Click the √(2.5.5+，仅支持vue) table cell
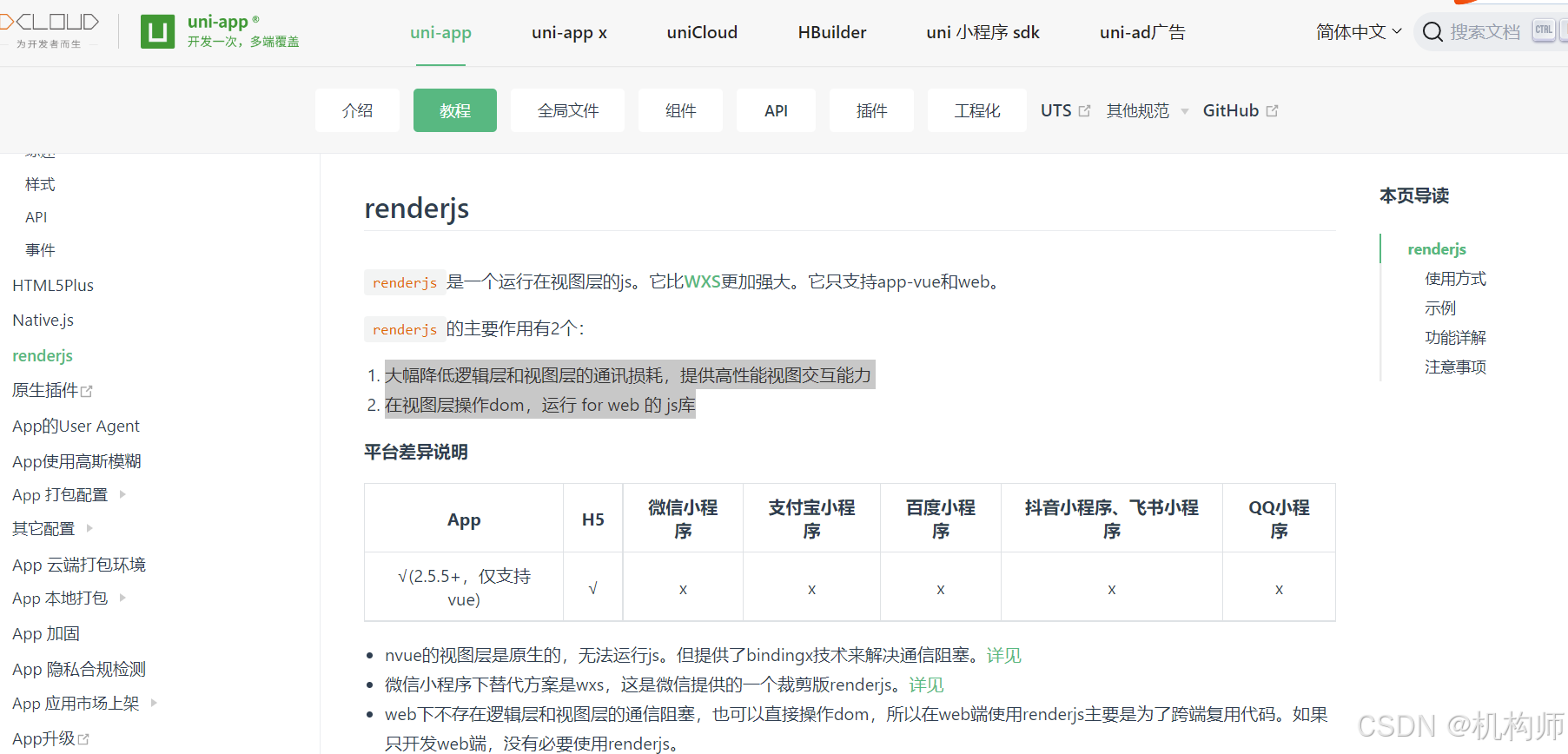 464,587
